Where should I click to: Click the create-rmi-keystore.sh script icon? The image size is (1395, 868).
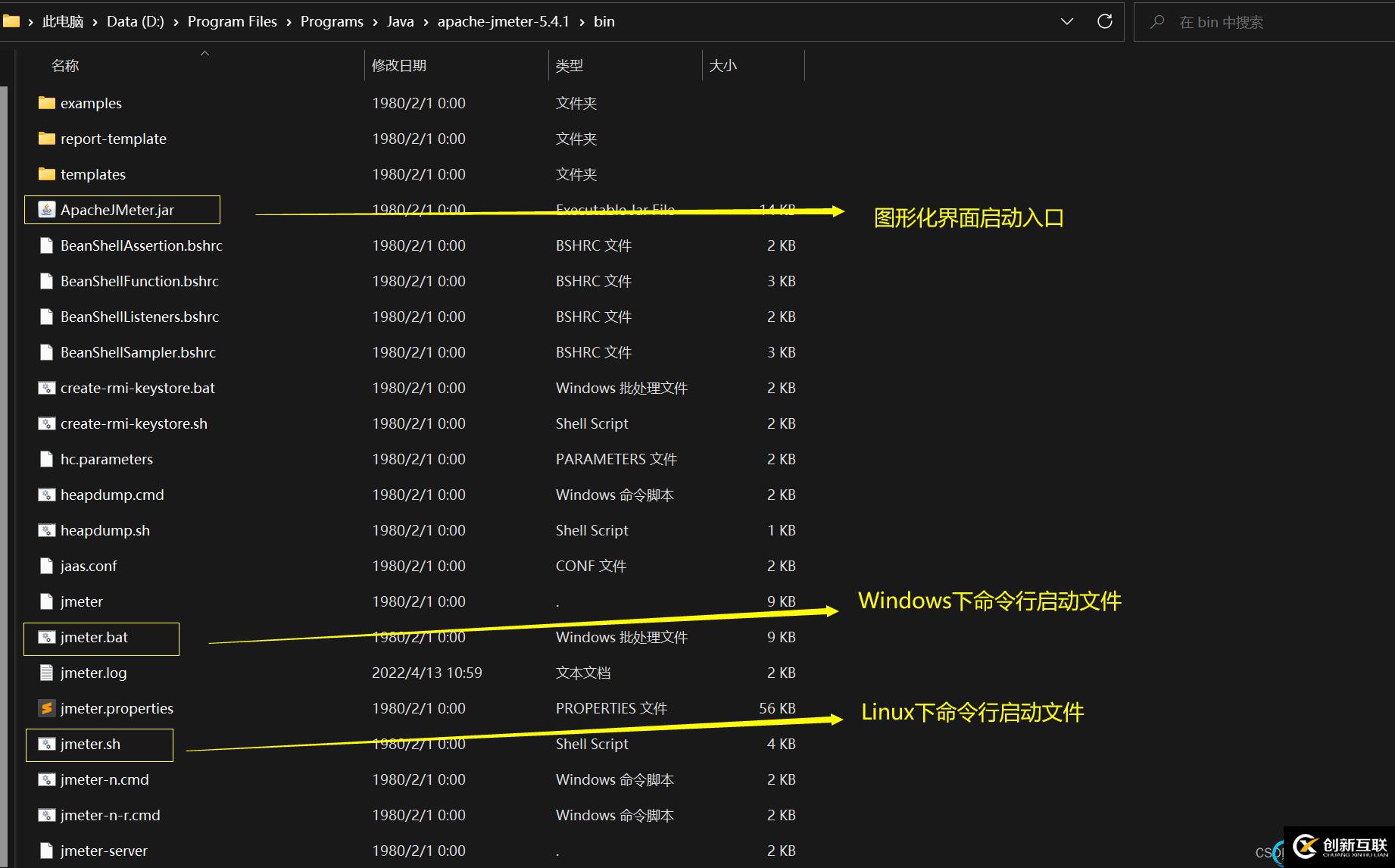pyautogui.click(x=47, y=423)
